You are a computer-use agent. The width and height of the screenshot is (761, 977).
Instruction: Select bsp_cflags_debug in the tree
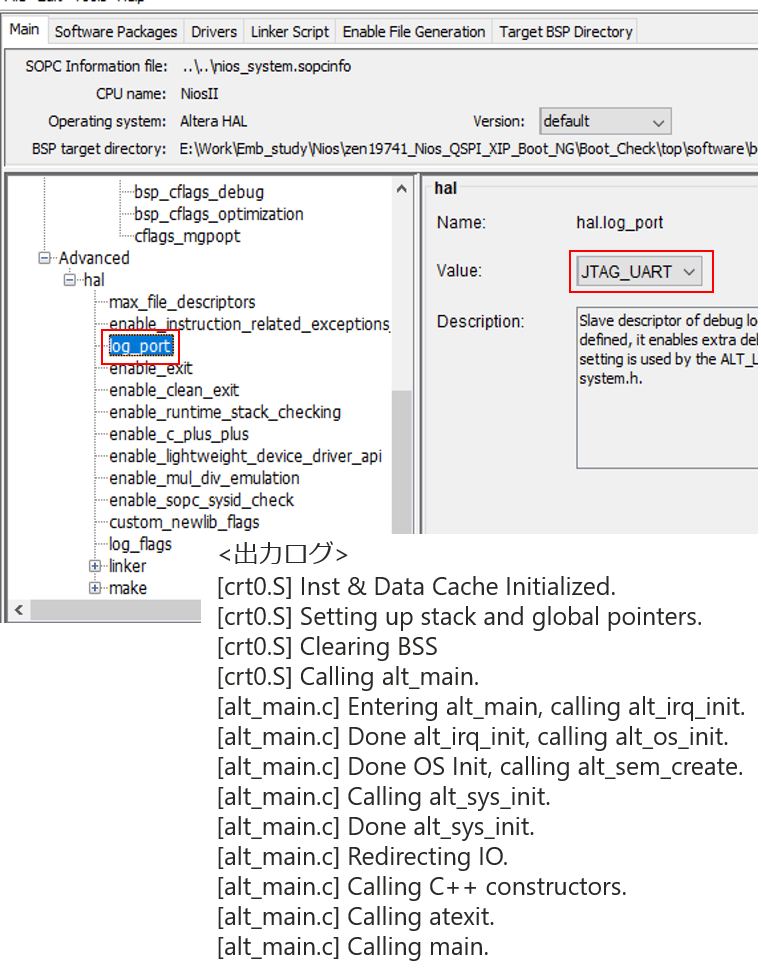tap(199, 192)
